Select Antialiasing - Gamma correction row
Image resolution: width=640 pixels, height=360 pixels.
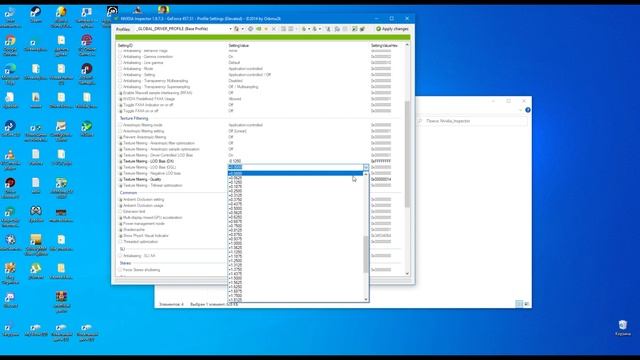(260, 57)
